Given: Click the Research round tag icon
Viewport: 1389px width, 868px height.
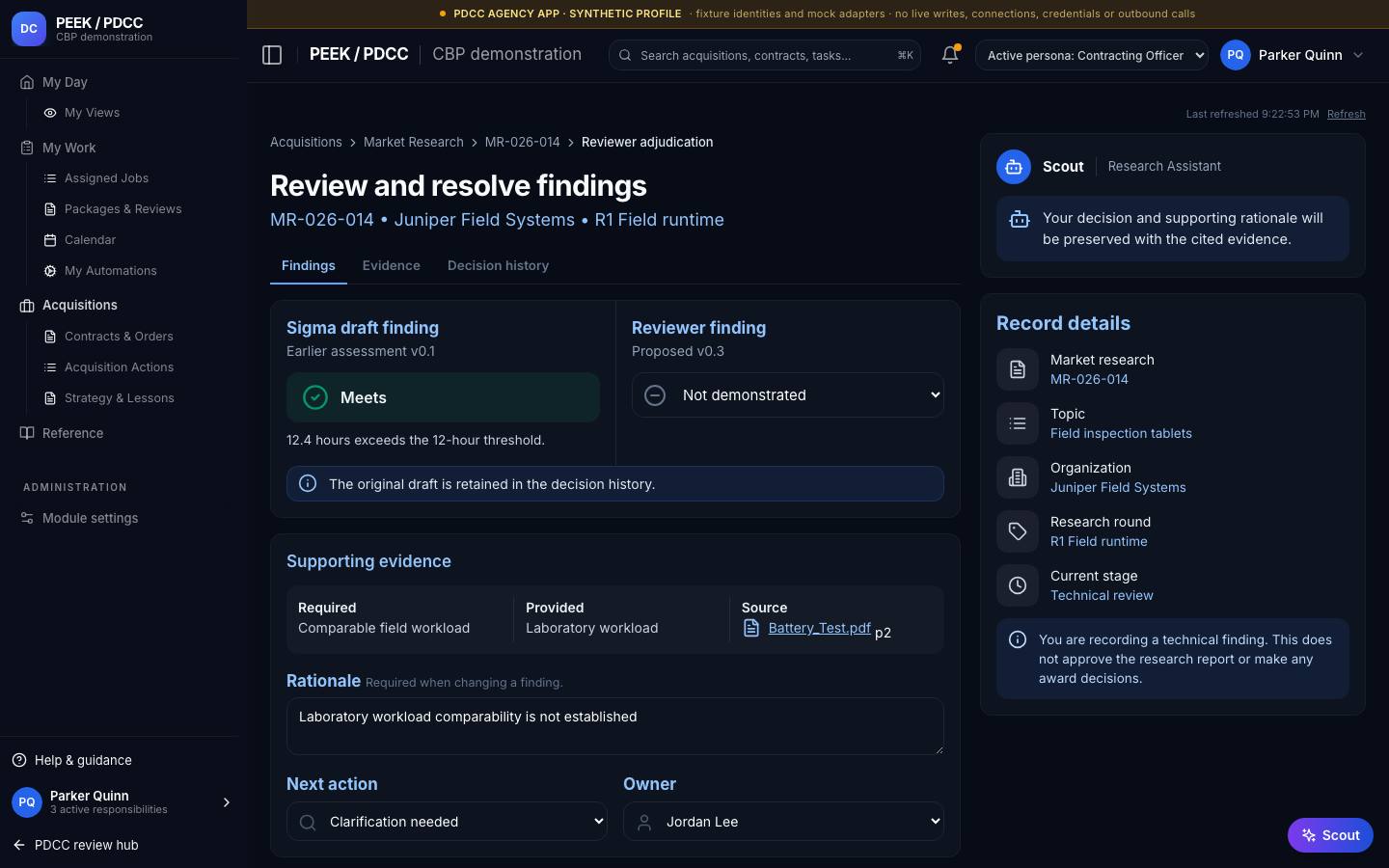Looking at the screenshot, I should [1018, 531].
